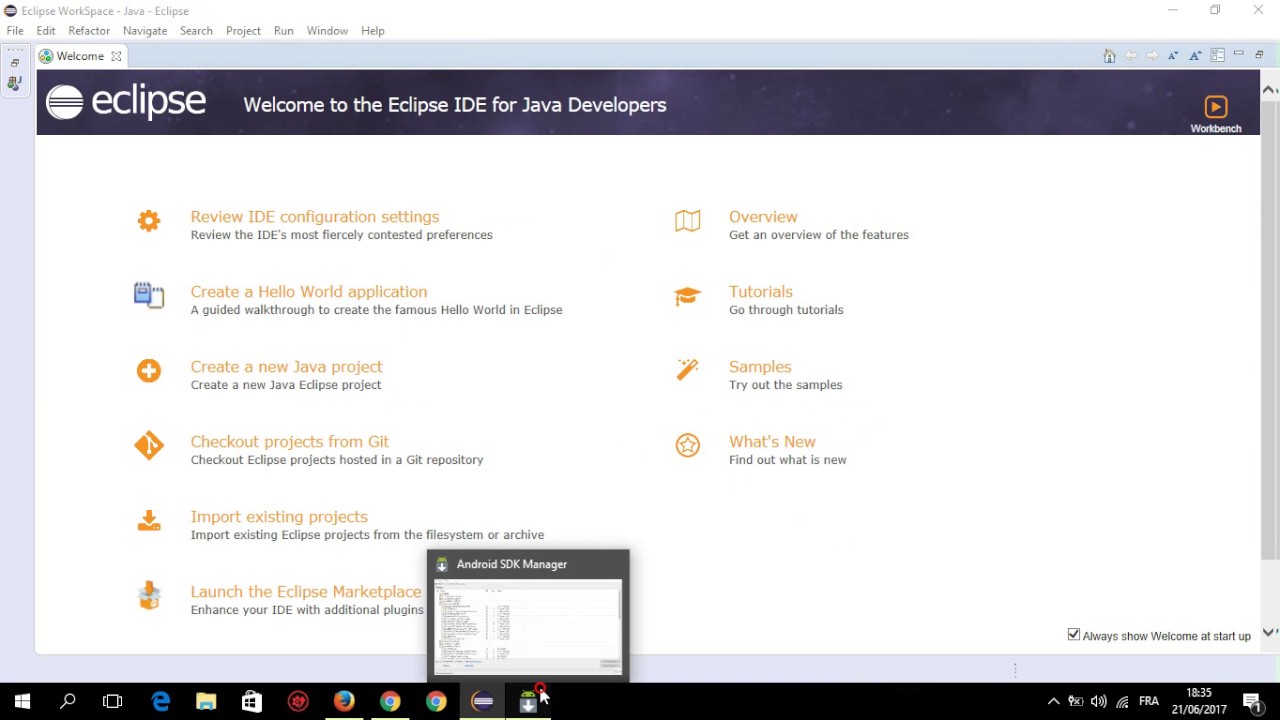Click the Wi-Fi network tray icon
Image resolution: width=1280 pixels, height=720 pixels.
point(1122,702)
